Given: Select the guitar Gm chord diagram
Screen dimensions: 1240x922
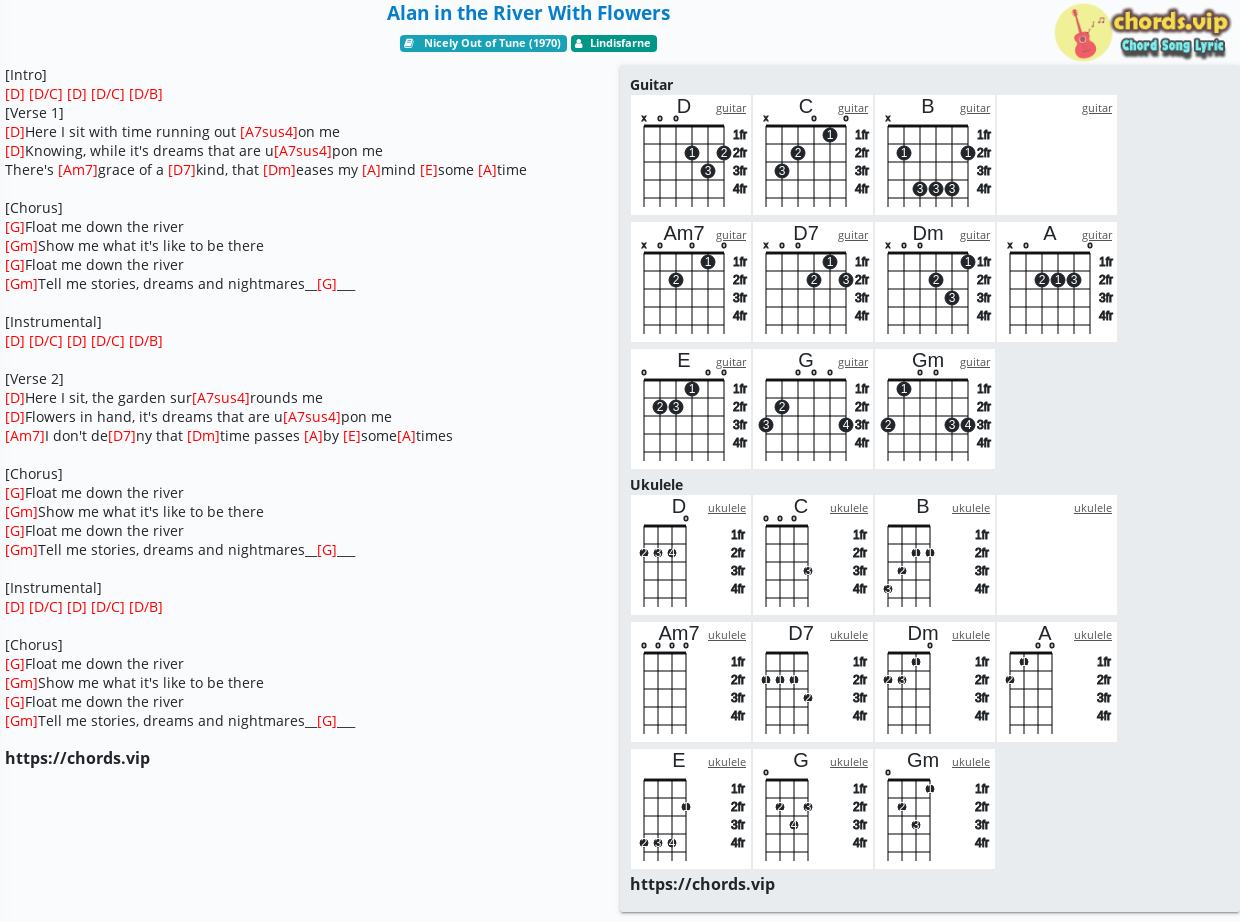Looking at the screenshot, I should point(935,409).
